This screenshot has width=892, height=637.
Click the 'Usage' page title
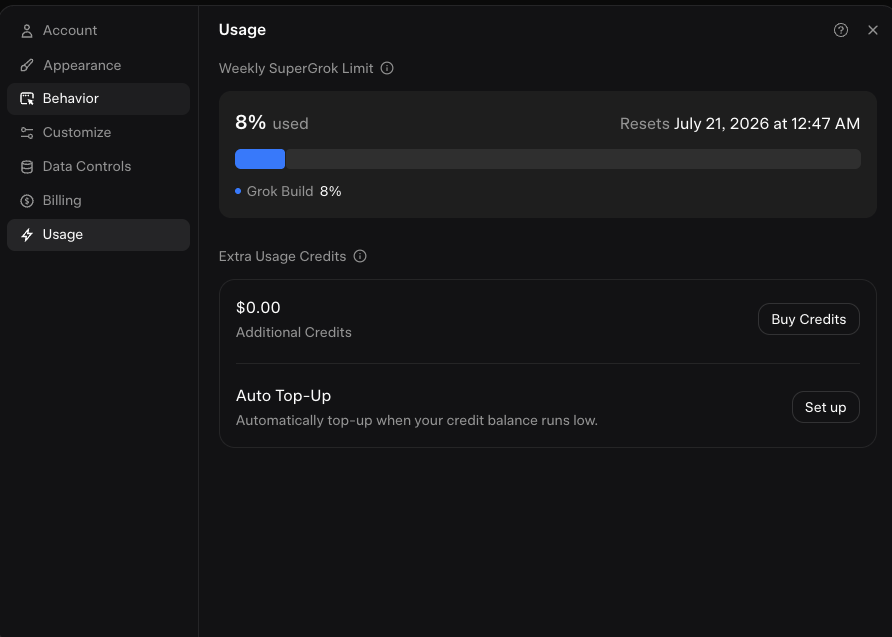(x=242, y=30)
